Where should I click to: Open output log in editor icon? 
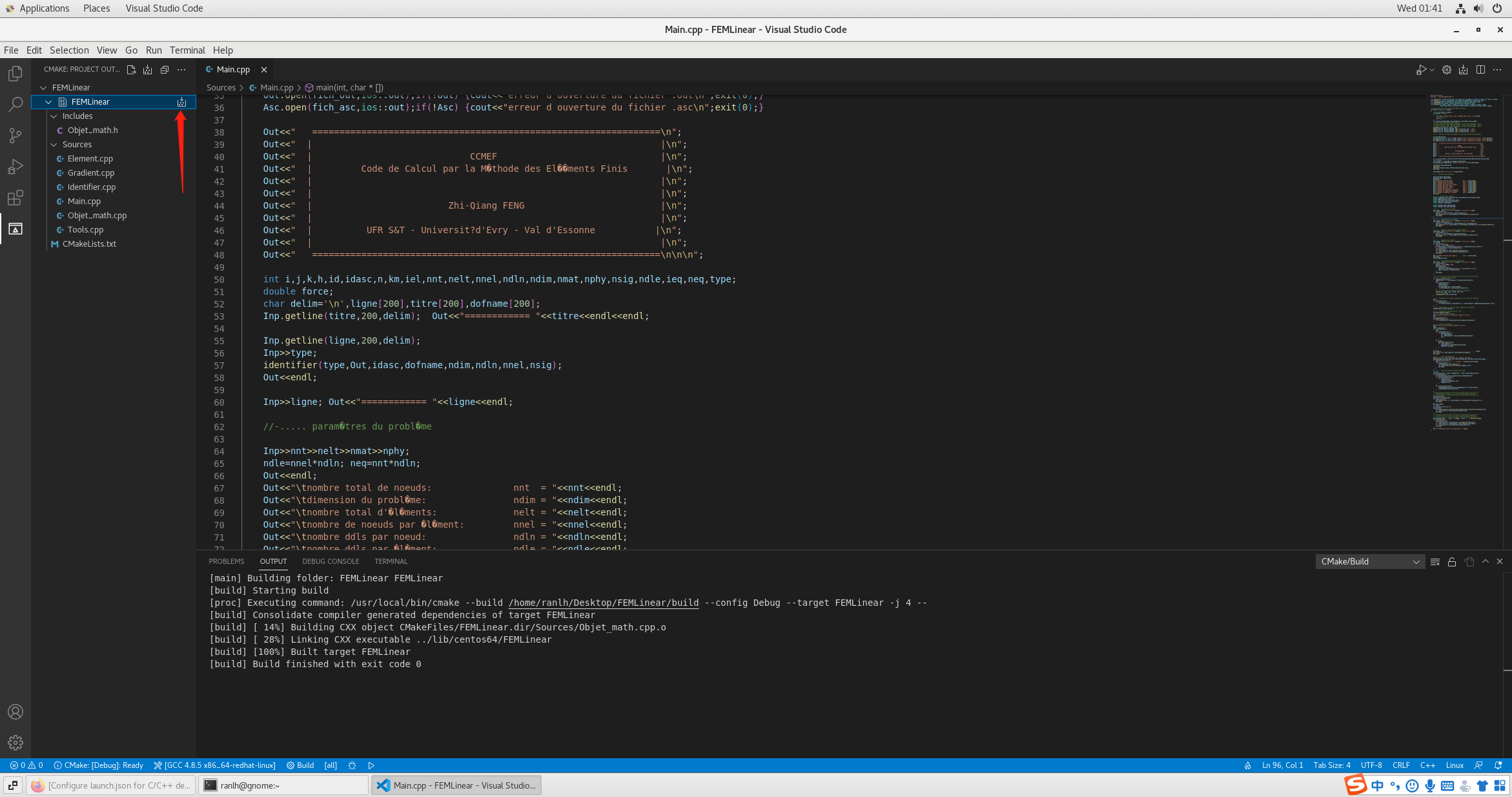click(x=1469, y=562)
